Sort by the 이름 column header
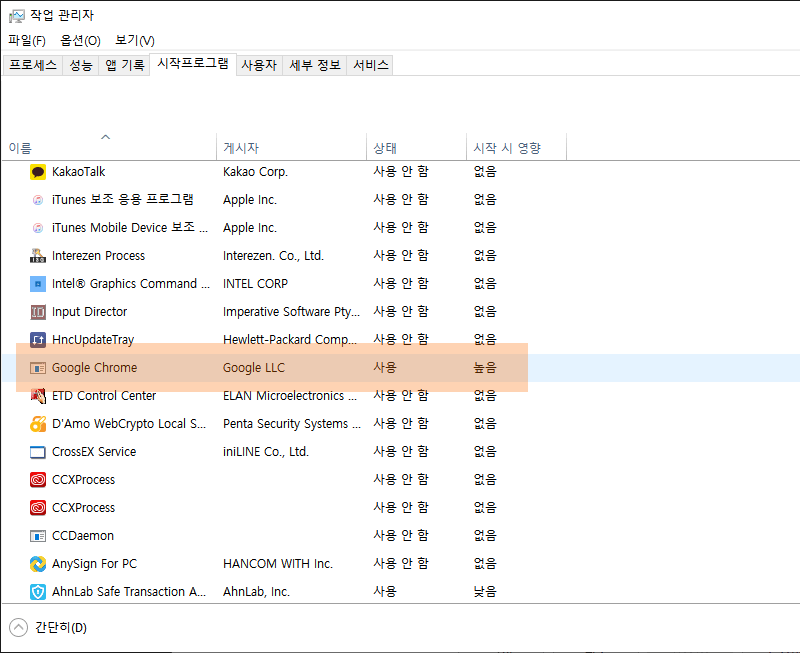 tap(109, 147)
